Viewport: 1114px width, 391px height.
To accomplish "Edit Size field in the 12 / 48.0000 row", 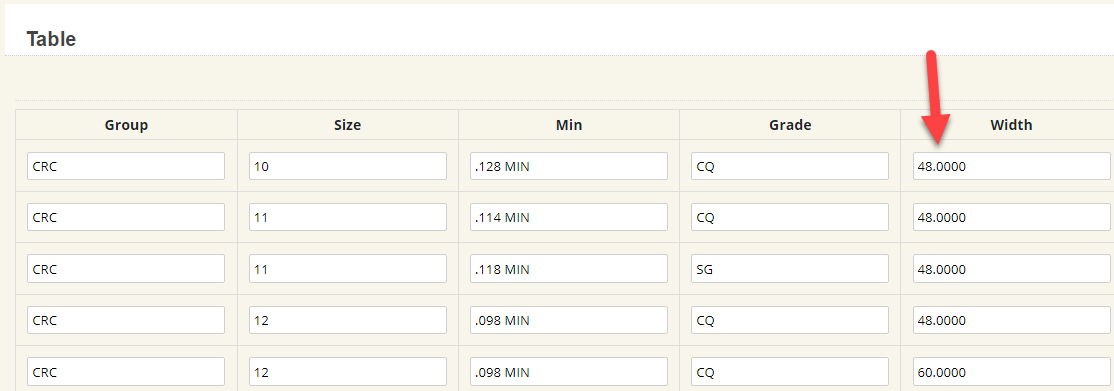I will click(348, 320).
